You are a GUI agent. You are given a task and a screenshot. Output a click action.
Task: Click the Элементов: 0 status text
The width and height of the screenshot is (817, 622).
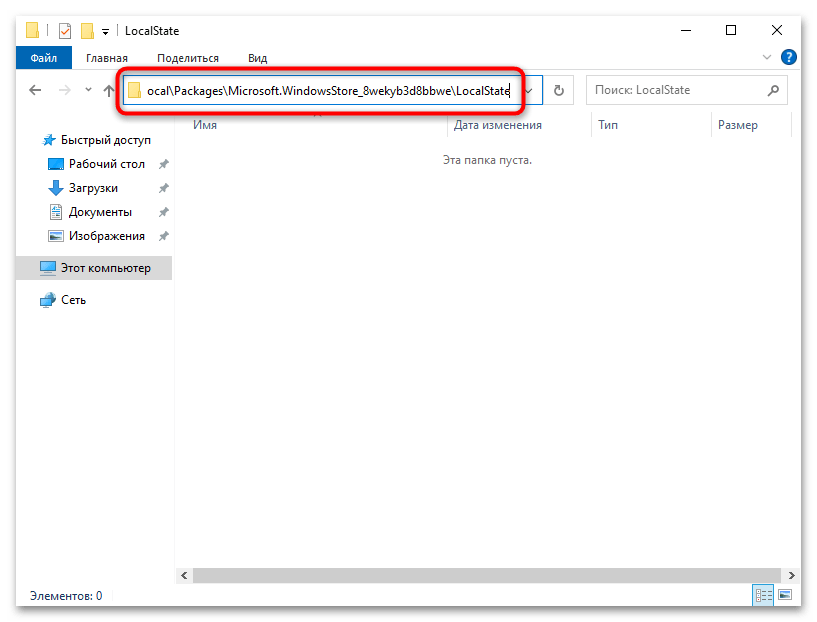point(66,595)
